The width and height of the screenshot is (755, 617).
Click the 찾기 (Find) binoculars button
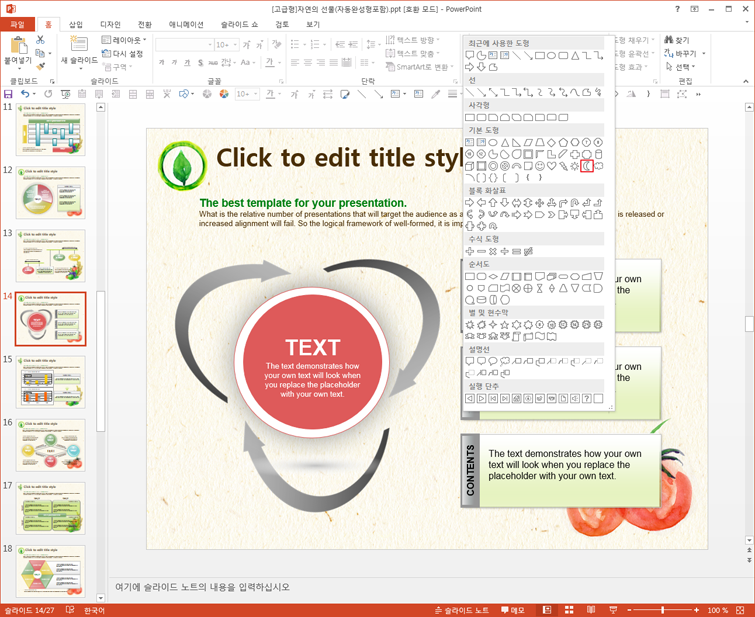click(677, 40)
